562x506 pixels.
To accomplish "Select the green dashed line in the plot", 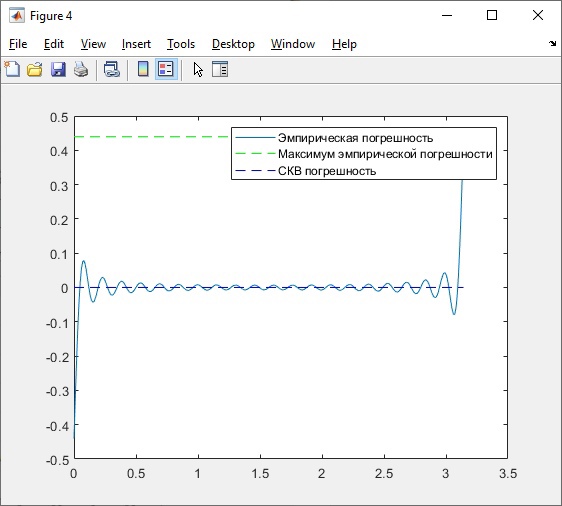I will (x=151, y=137).
